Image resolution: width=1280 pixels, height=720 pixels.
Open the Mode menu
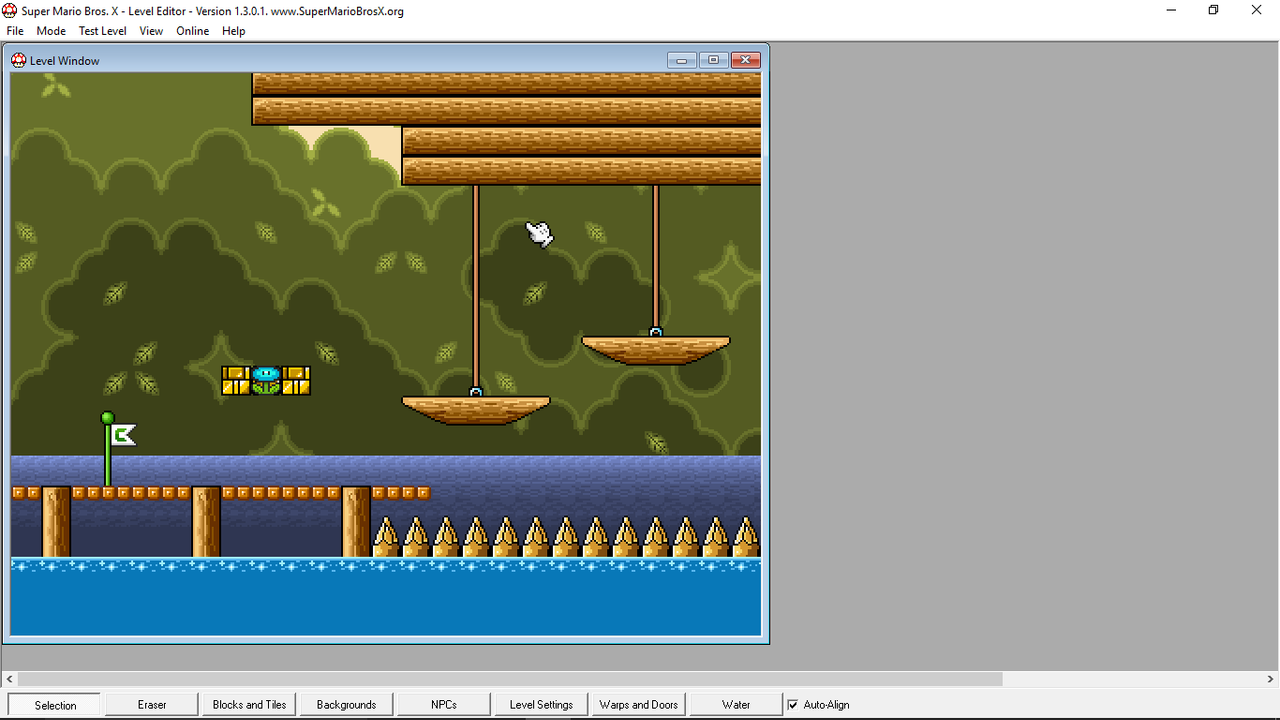50,31
